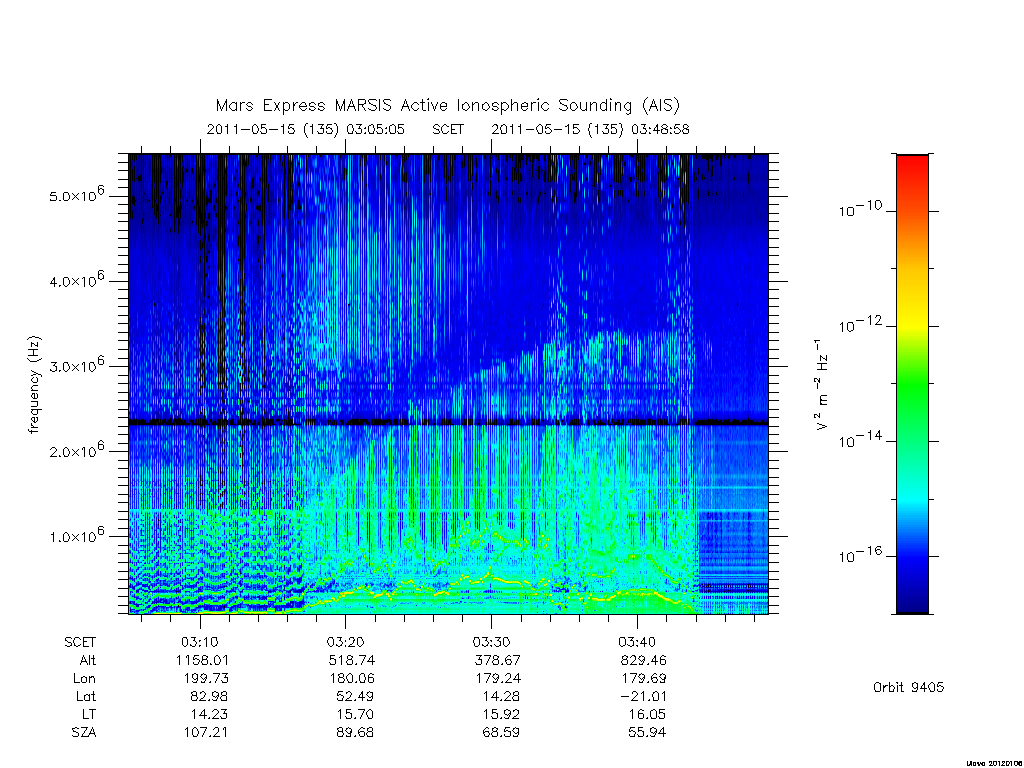Click the red top of color bar
Viewport: 1024px width, 768px height.
click(912, 168)
